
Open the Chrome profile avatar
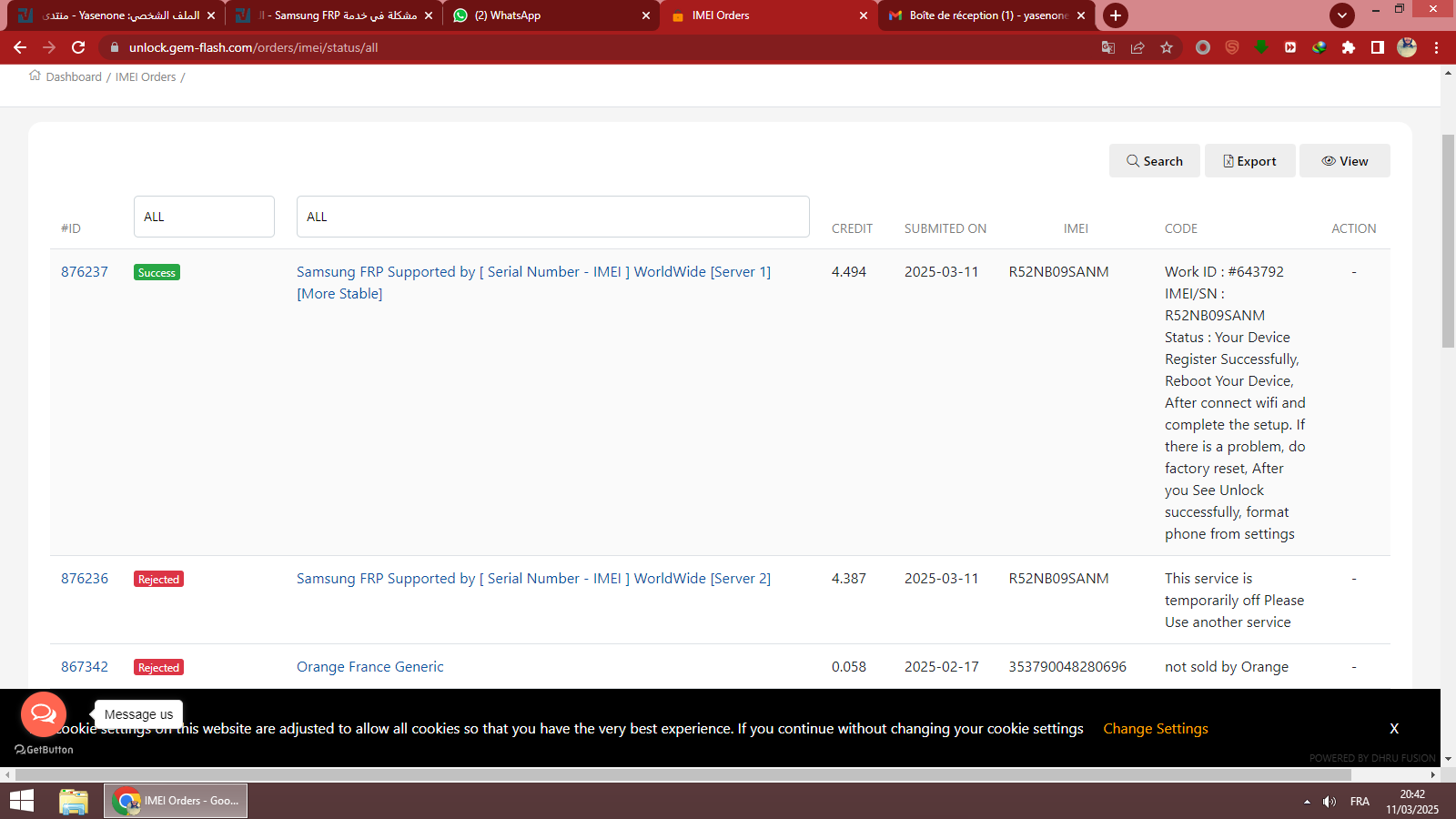point(1407,47)
